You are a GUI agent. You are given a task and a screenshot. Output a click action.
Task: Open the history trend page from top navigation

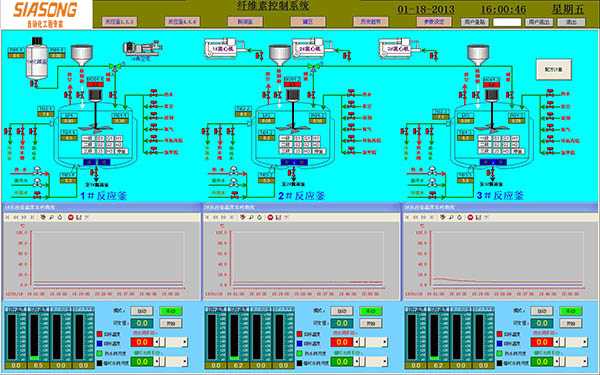(371, 22)
